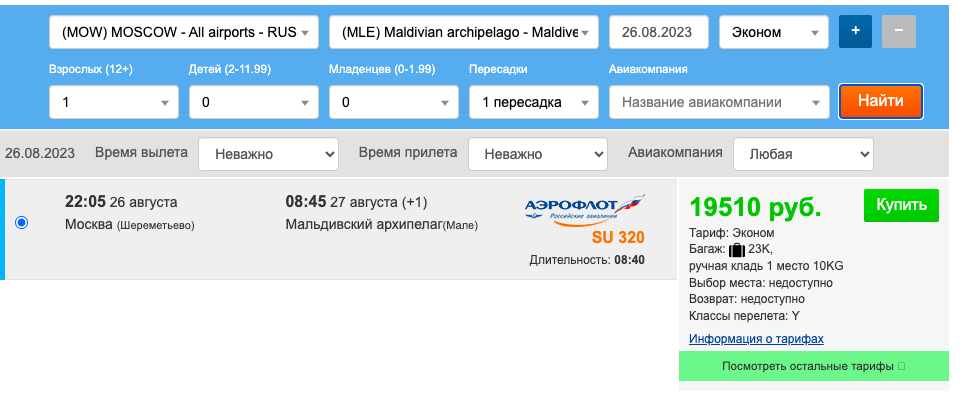Open the Maldivian archipelago destination dropdown
The height and width of the screenshot is (396, 968).
(464, 32)
